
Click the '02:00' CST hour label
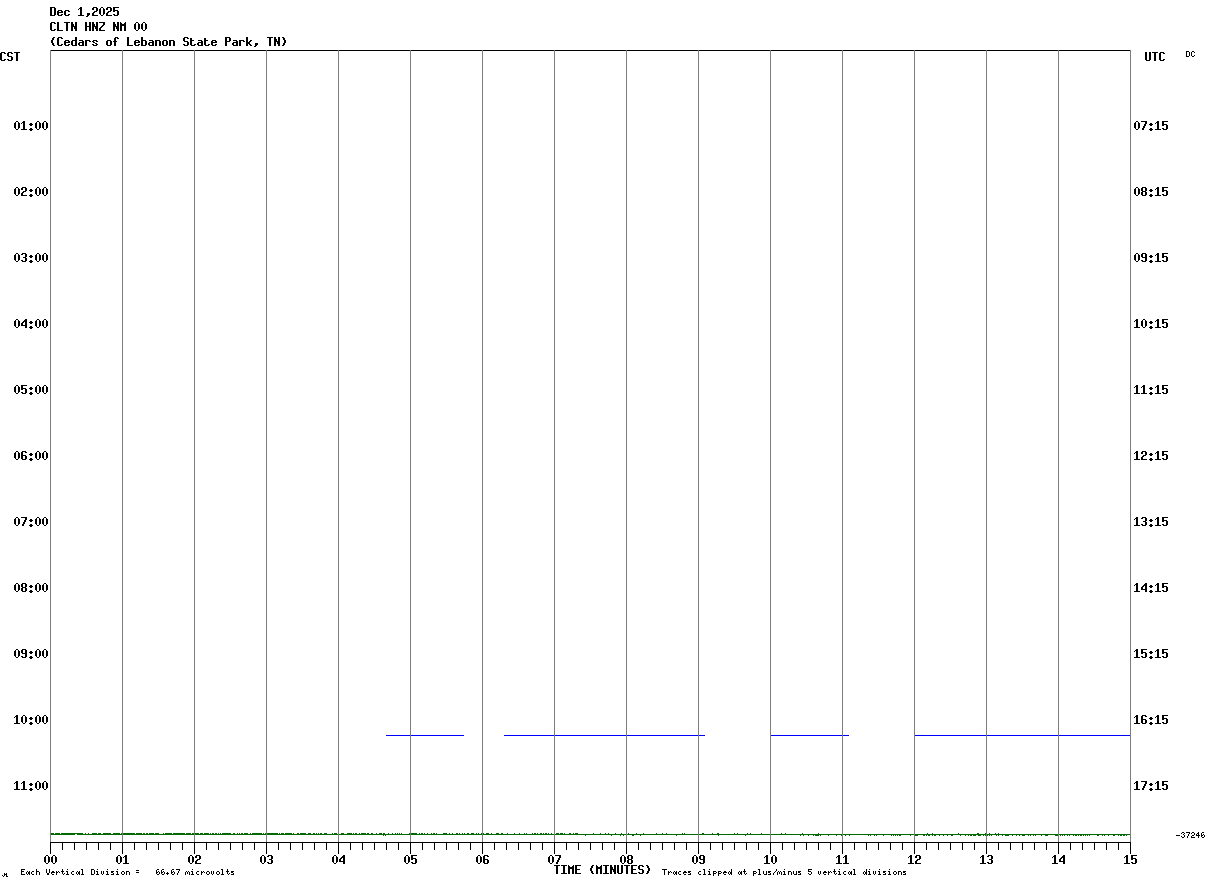pos(31,192)
